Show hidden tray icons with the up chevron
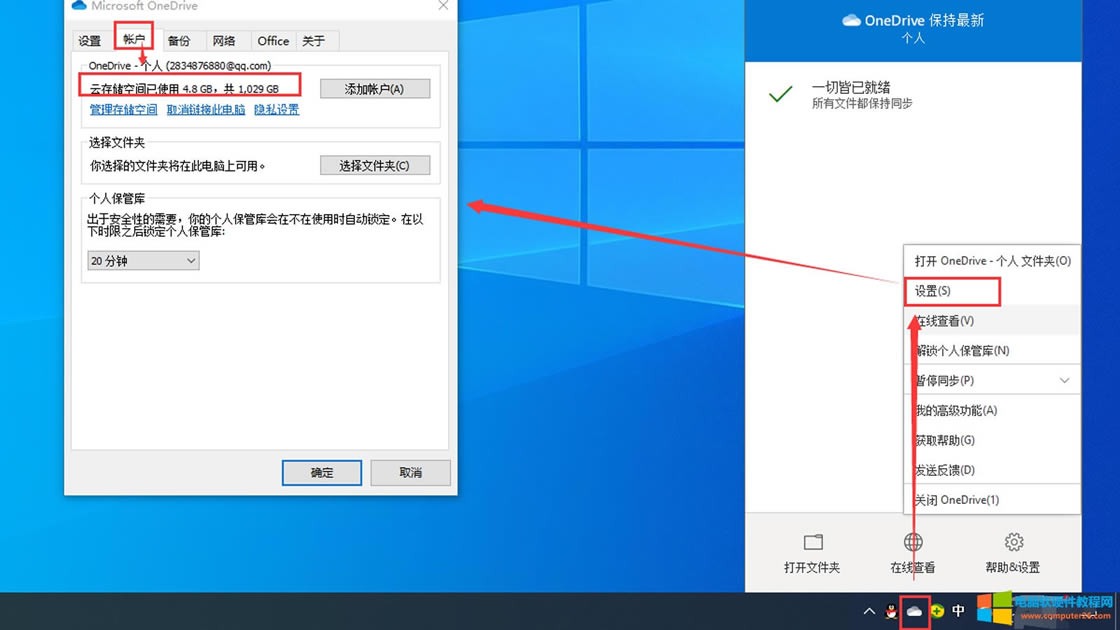 pos(869,611)
